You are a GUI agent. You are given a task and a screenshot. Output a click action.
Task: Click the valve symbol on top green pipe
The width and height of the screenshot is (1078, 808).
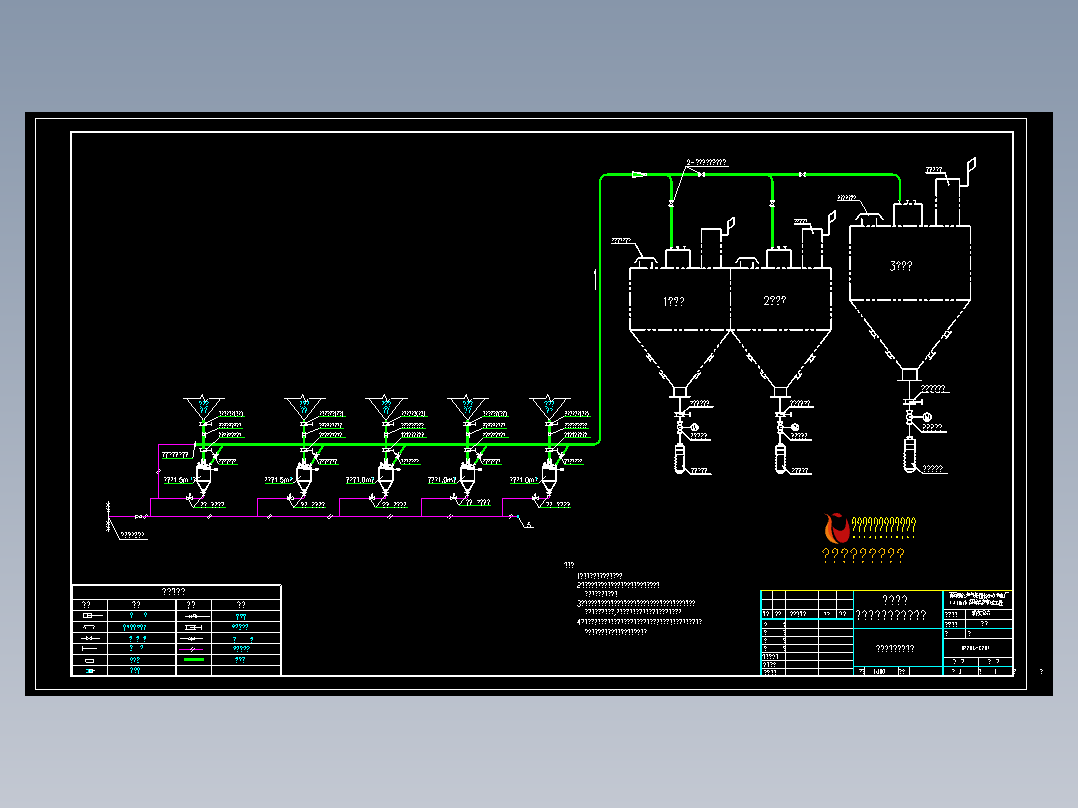[x=701, y=175]
